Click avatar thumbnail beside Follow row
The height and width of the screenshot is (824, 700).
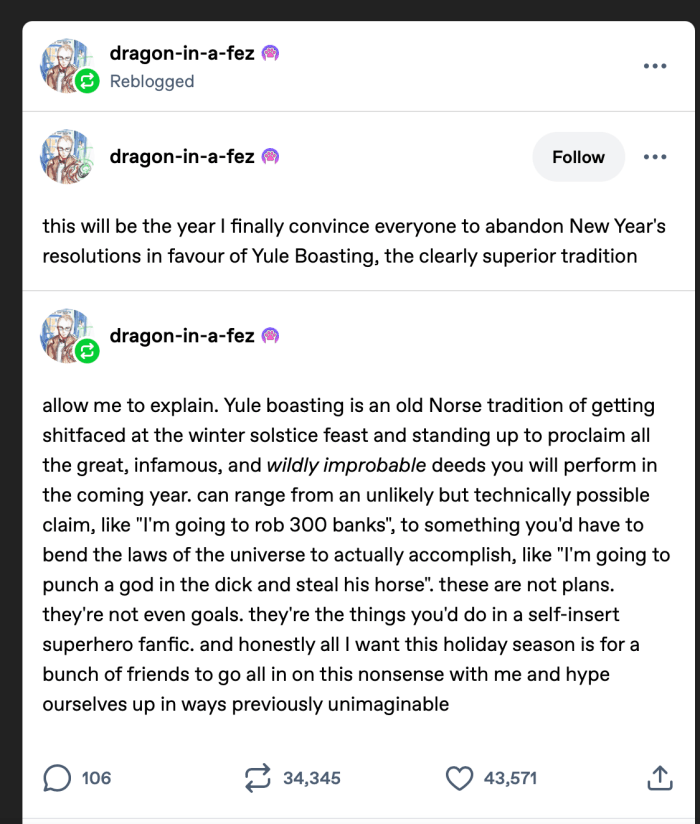tap(66, 157)
